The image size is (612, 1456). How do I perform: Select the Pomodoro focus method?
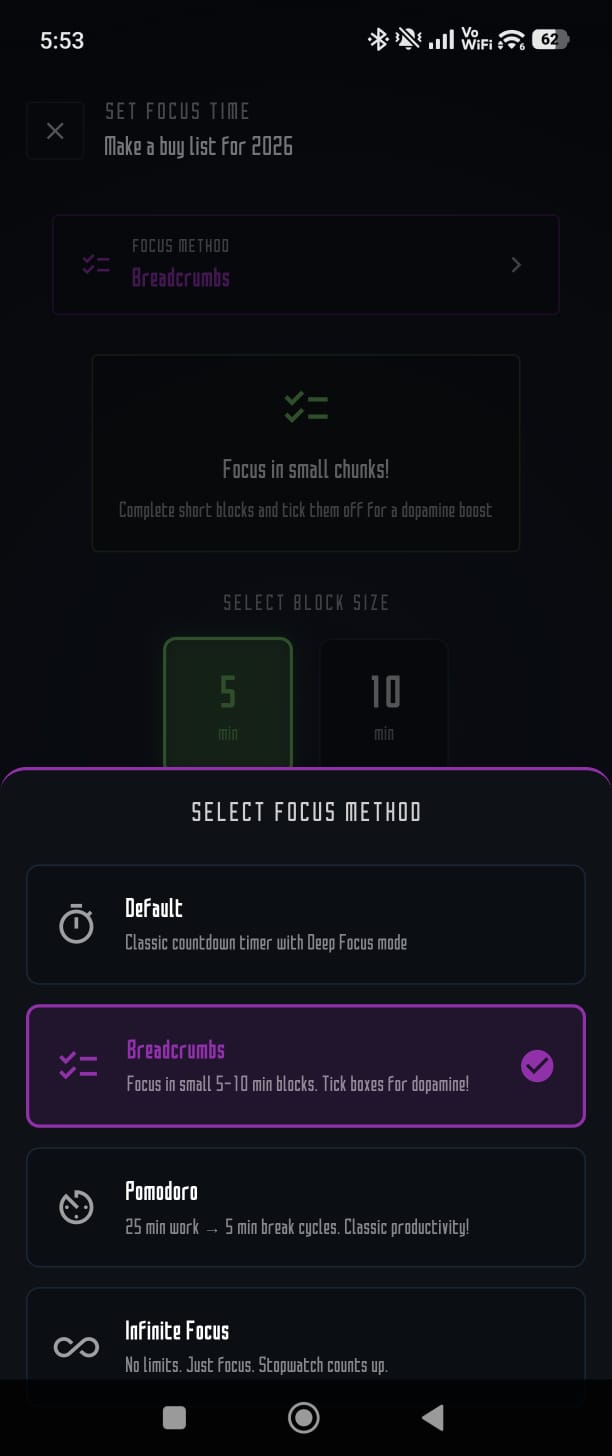[x=306, y=1207]
